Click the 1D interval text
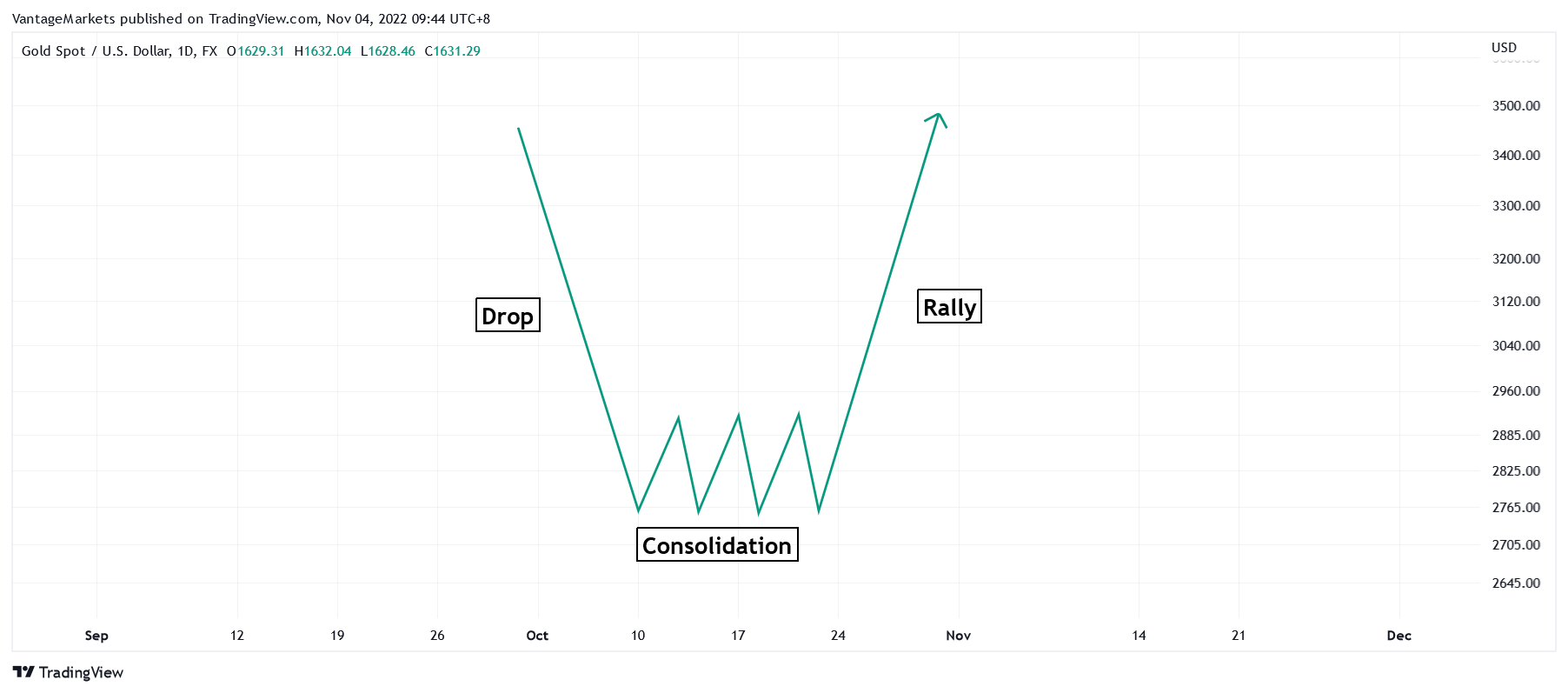The height and width of the screenshot is (693, 1568). click(185, 51)
